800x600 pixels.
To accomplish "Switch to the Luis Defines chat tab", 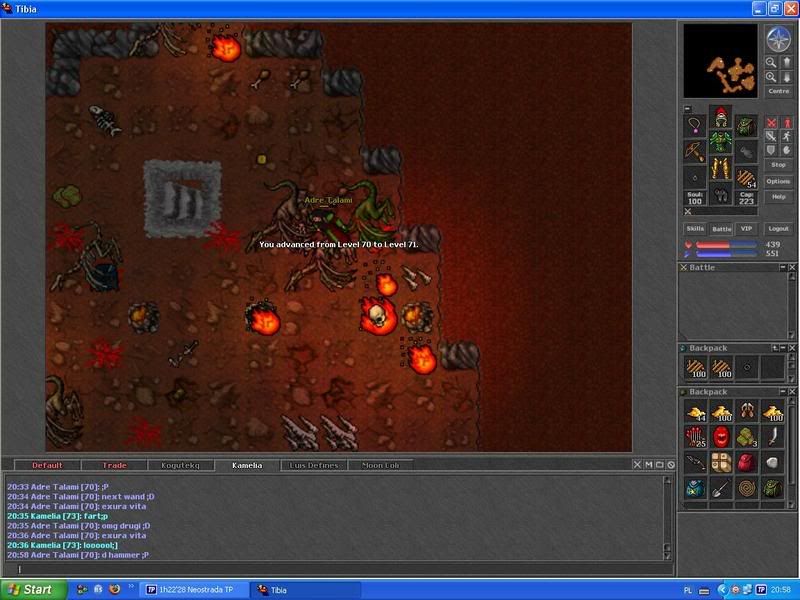I will pyautogui.click(x=314, y=465).
